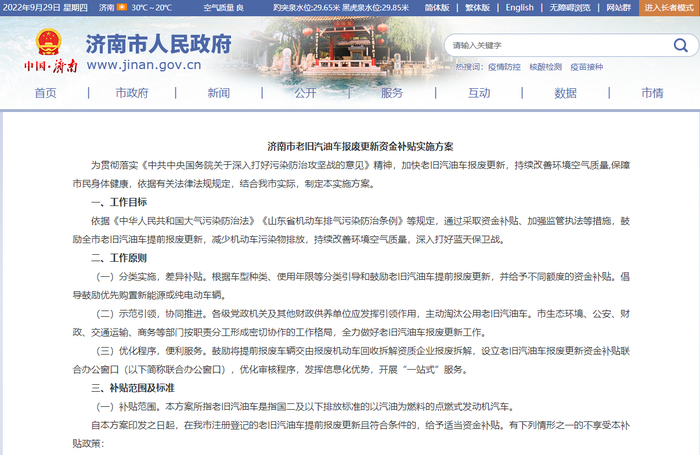Open the 新闻 navigation tab

tap(219, 93)
